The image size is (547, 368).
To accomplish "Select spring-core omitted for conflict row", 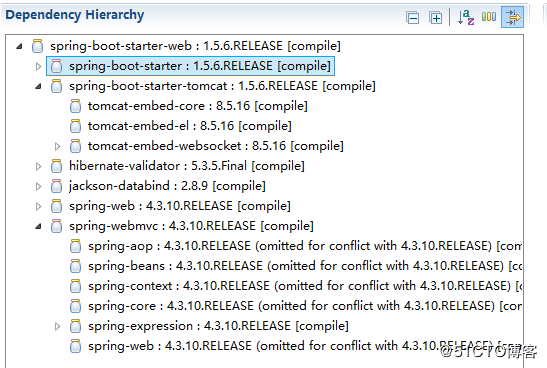I will pos(305,306).
